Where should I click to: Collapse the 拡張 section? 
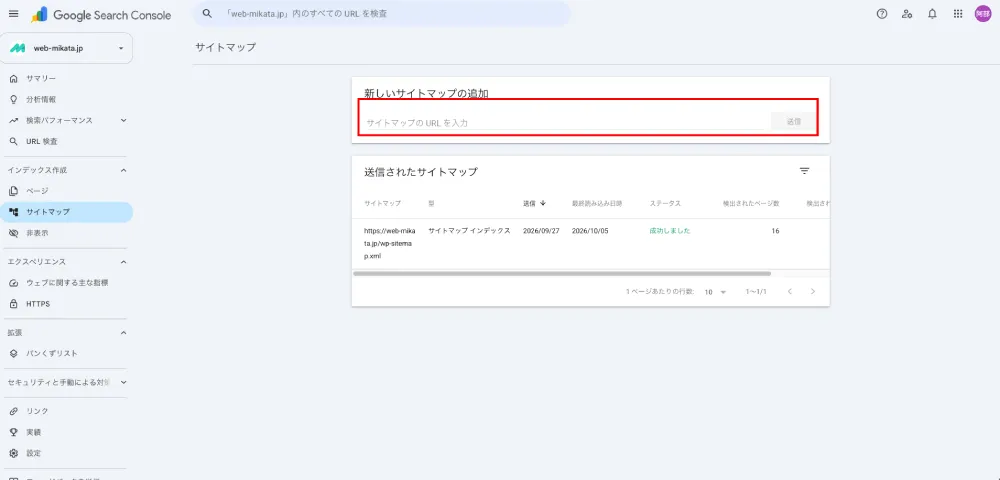tap(123, 333)
